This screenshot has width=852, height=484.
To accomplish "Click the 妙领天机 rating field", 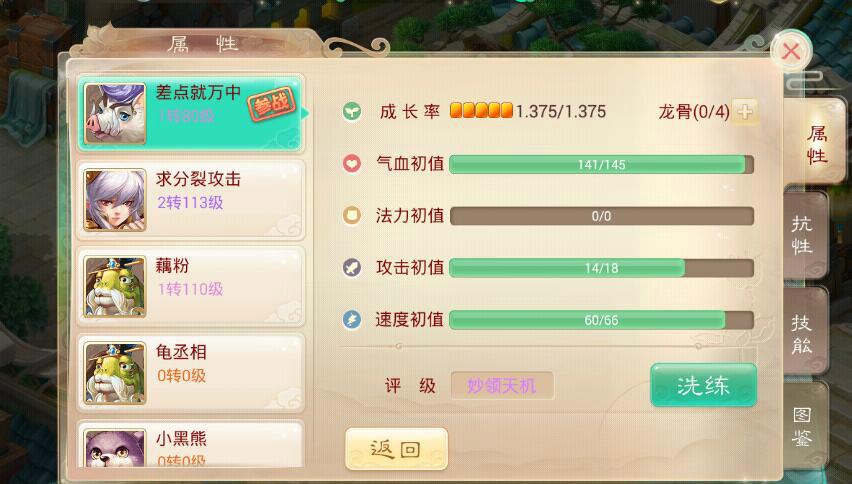I will [502, 386].
